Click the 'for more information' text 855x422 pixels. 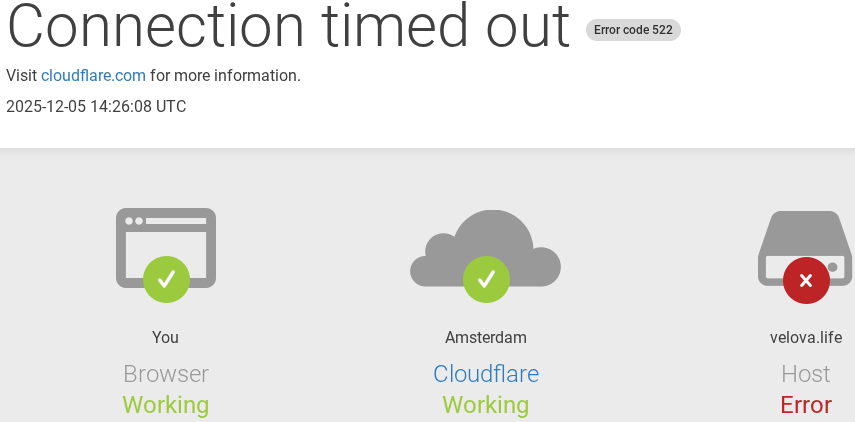225,76
